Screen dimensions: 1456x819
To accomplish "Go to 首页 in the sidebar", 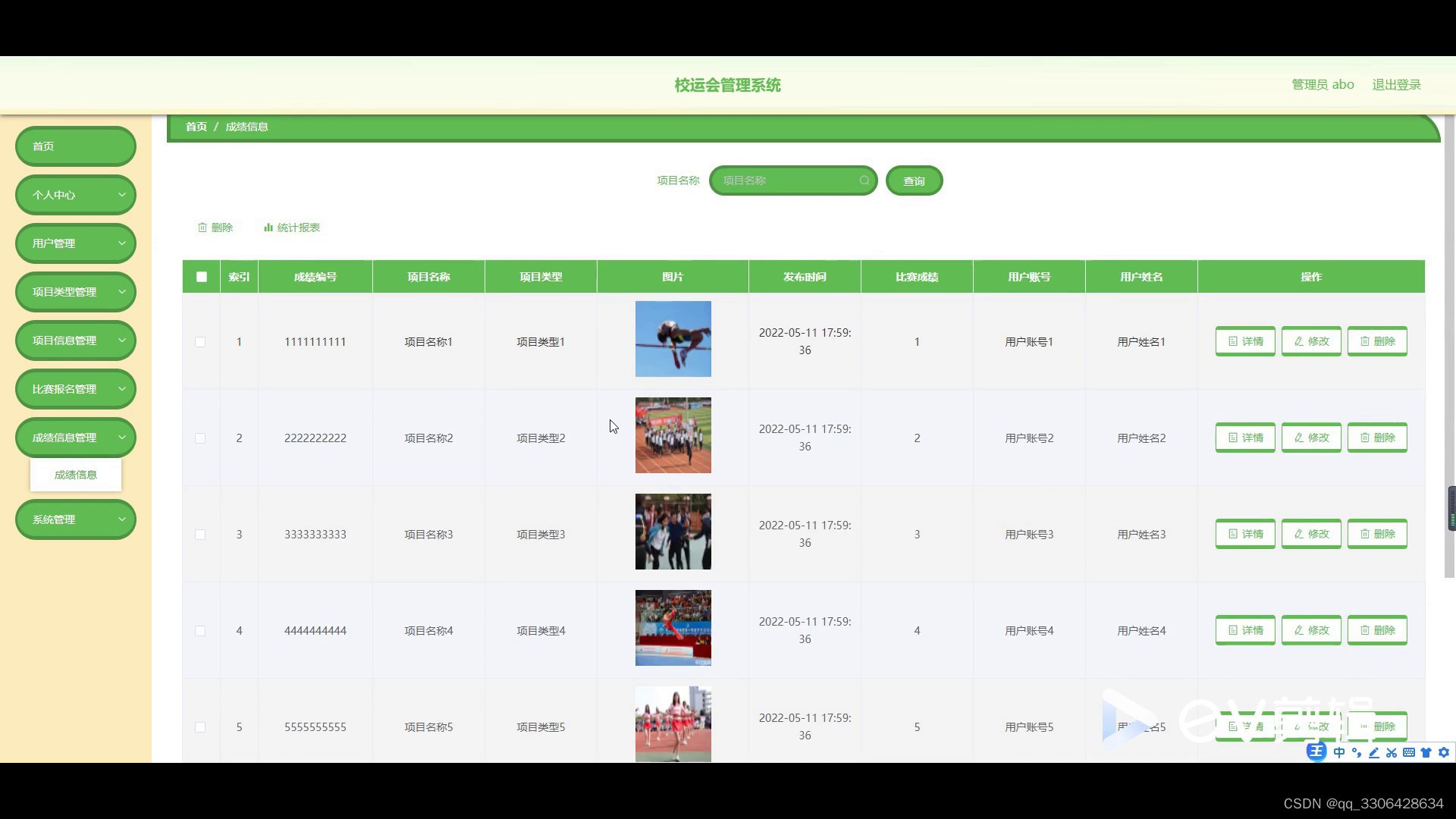I will tap(76, 146).
